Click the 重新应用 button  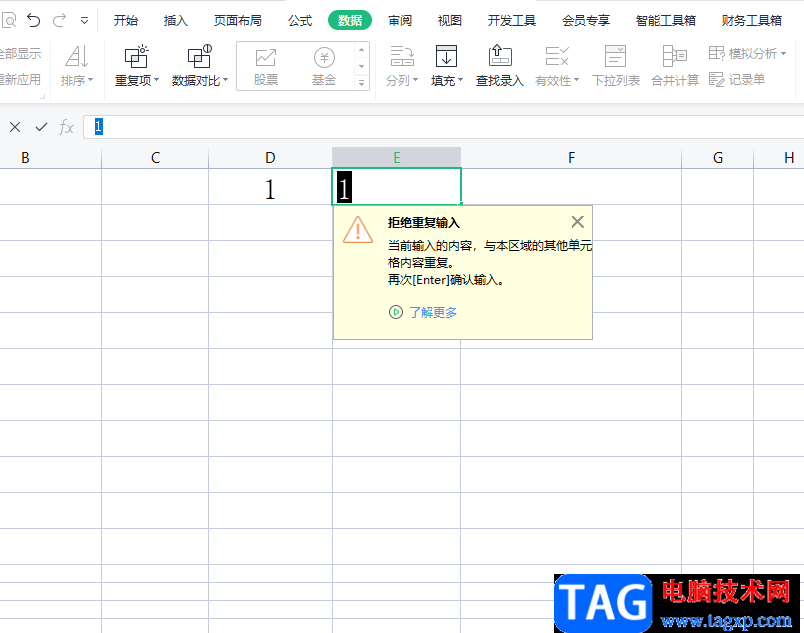[x=21, y=79]
